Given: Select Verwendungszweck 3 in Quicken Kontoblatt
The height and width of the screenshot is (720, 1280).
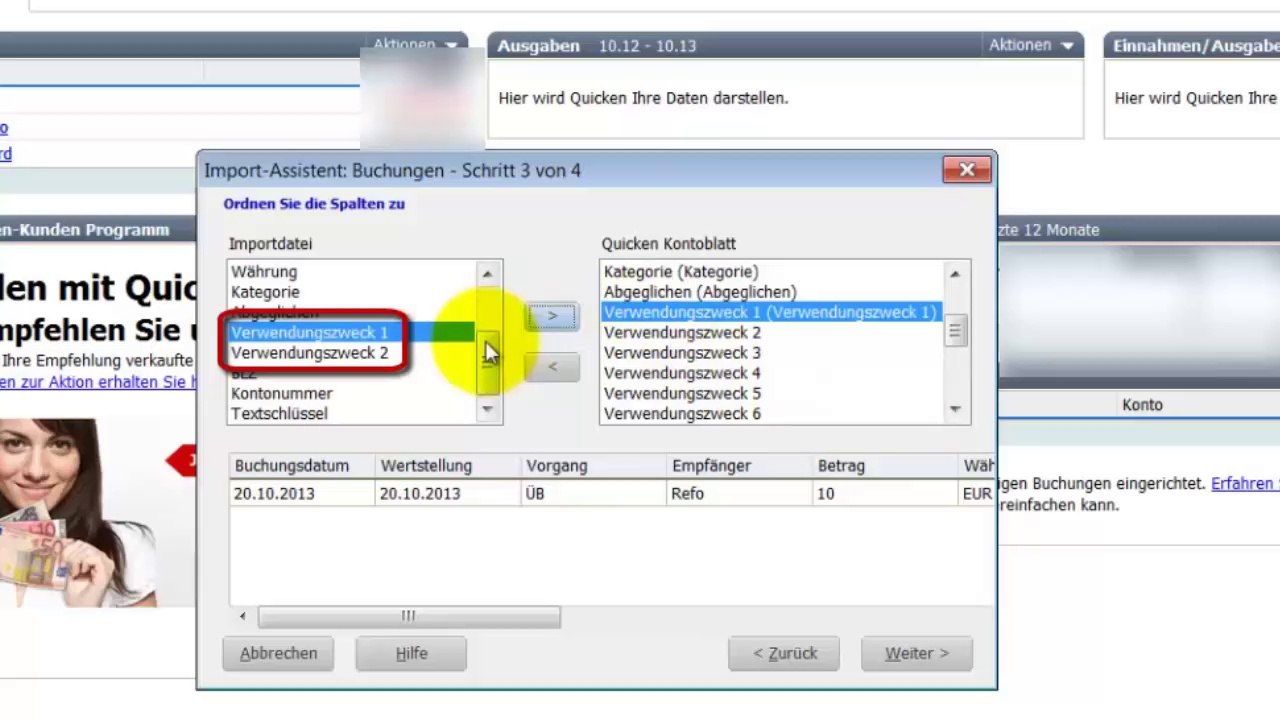Looking at the screenshot, I should click(771, 353).
